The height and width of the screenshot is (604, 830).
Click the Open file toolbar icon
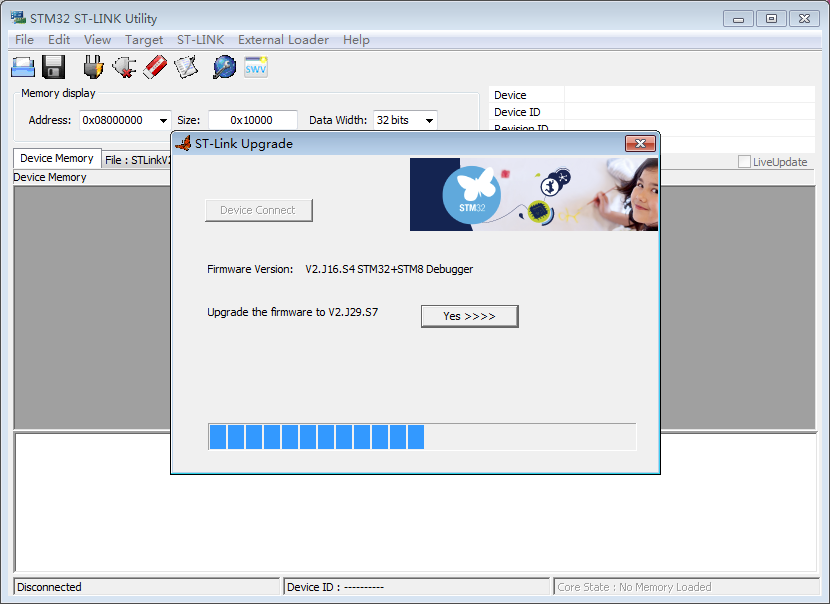point(23,67)
